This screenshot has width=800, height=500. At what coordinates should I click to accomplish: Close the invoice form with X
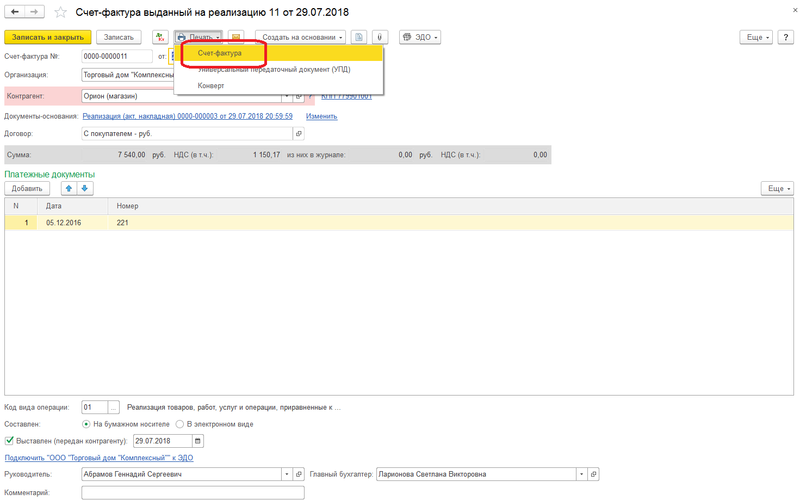point(794,10)
